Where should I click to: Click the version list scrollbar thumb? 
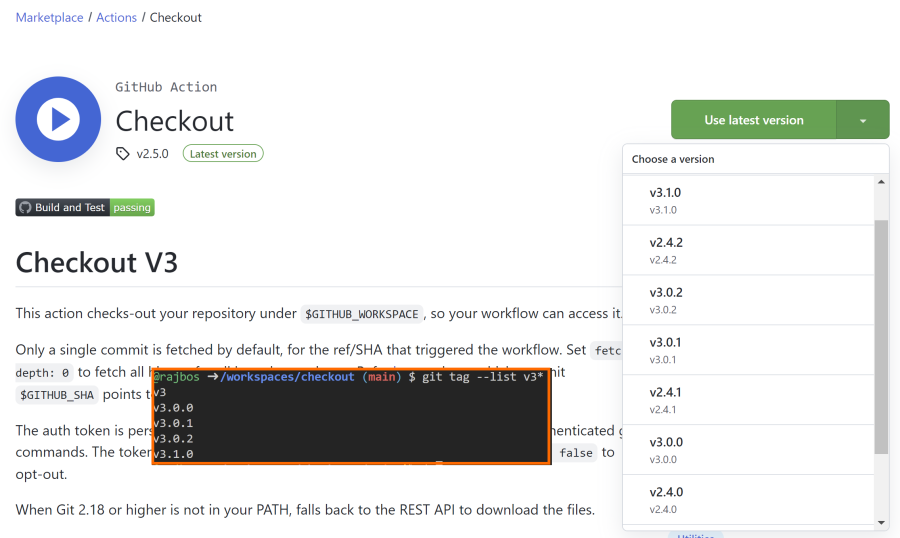[x=881, y=337]
